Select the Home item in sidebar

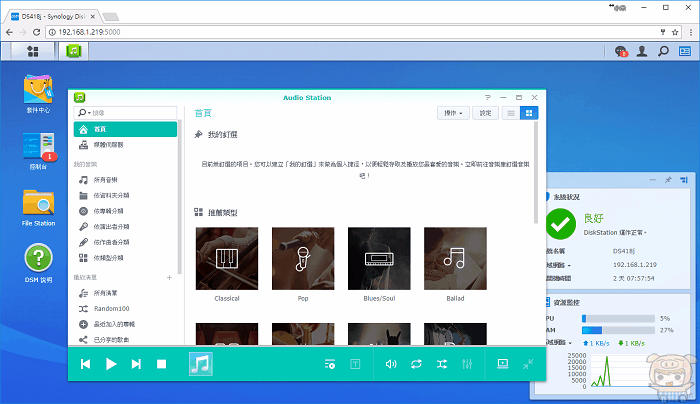point(125,129)
